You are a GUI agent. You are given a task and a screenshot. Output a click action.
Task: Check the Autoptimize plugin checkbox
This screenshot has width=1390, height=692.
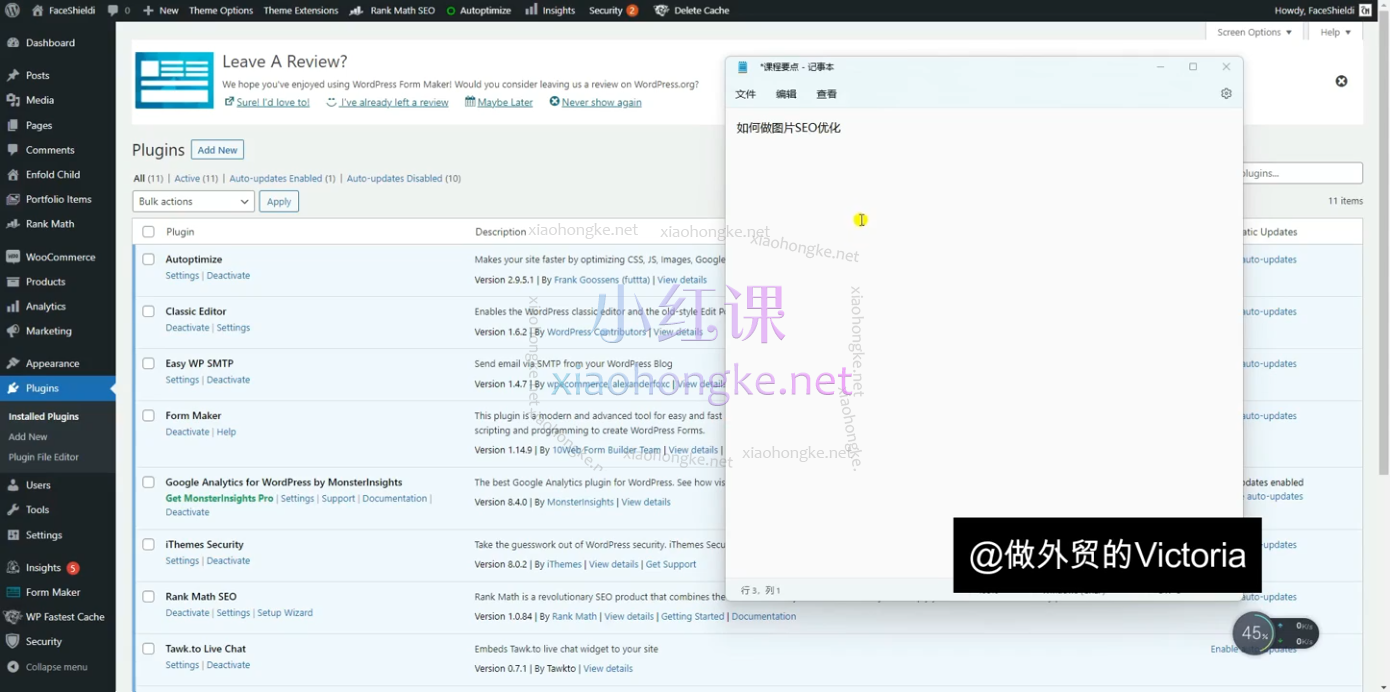[x=148, y=259]
